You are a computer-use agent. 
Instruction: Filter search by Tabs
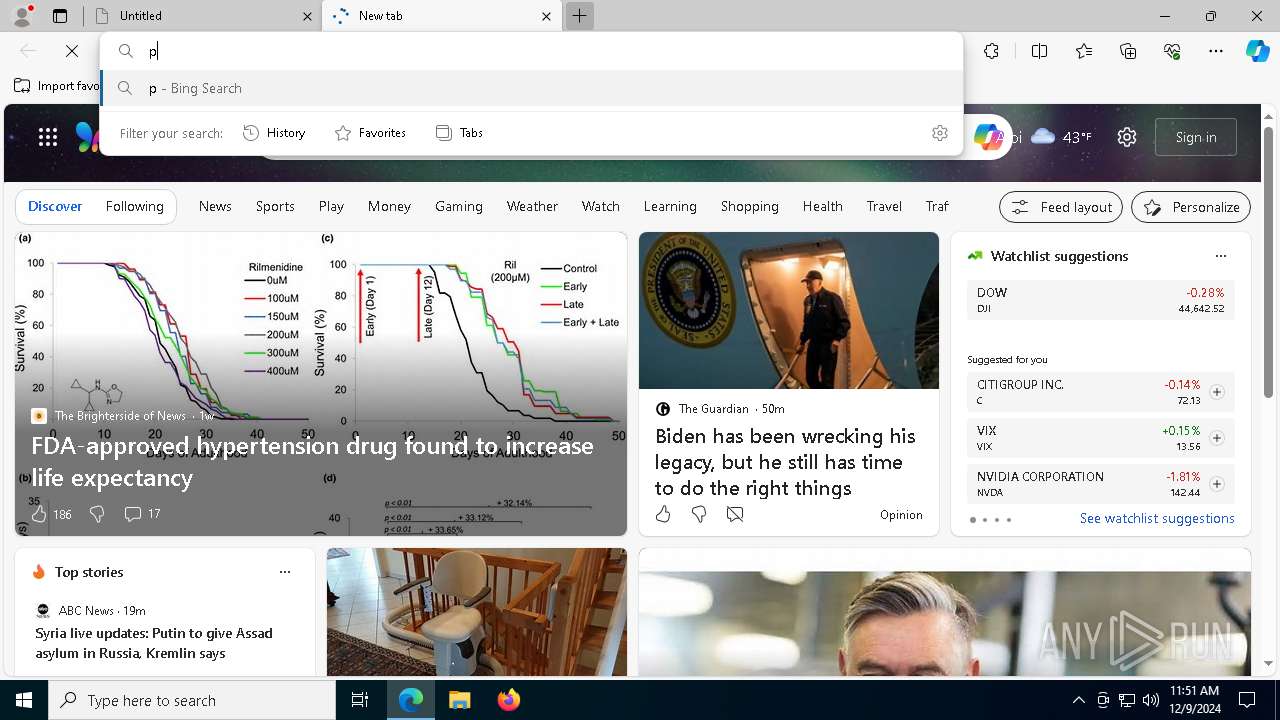point(459,133)
